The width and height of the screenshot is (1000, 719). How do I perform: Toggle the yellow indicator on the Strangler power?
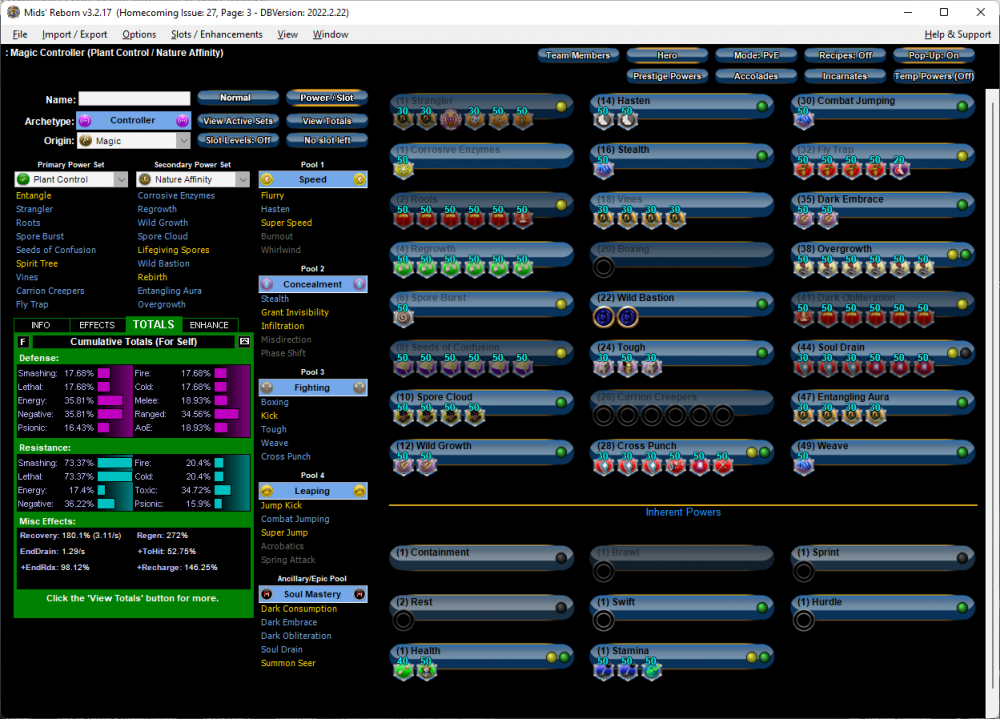click(561, 106)
